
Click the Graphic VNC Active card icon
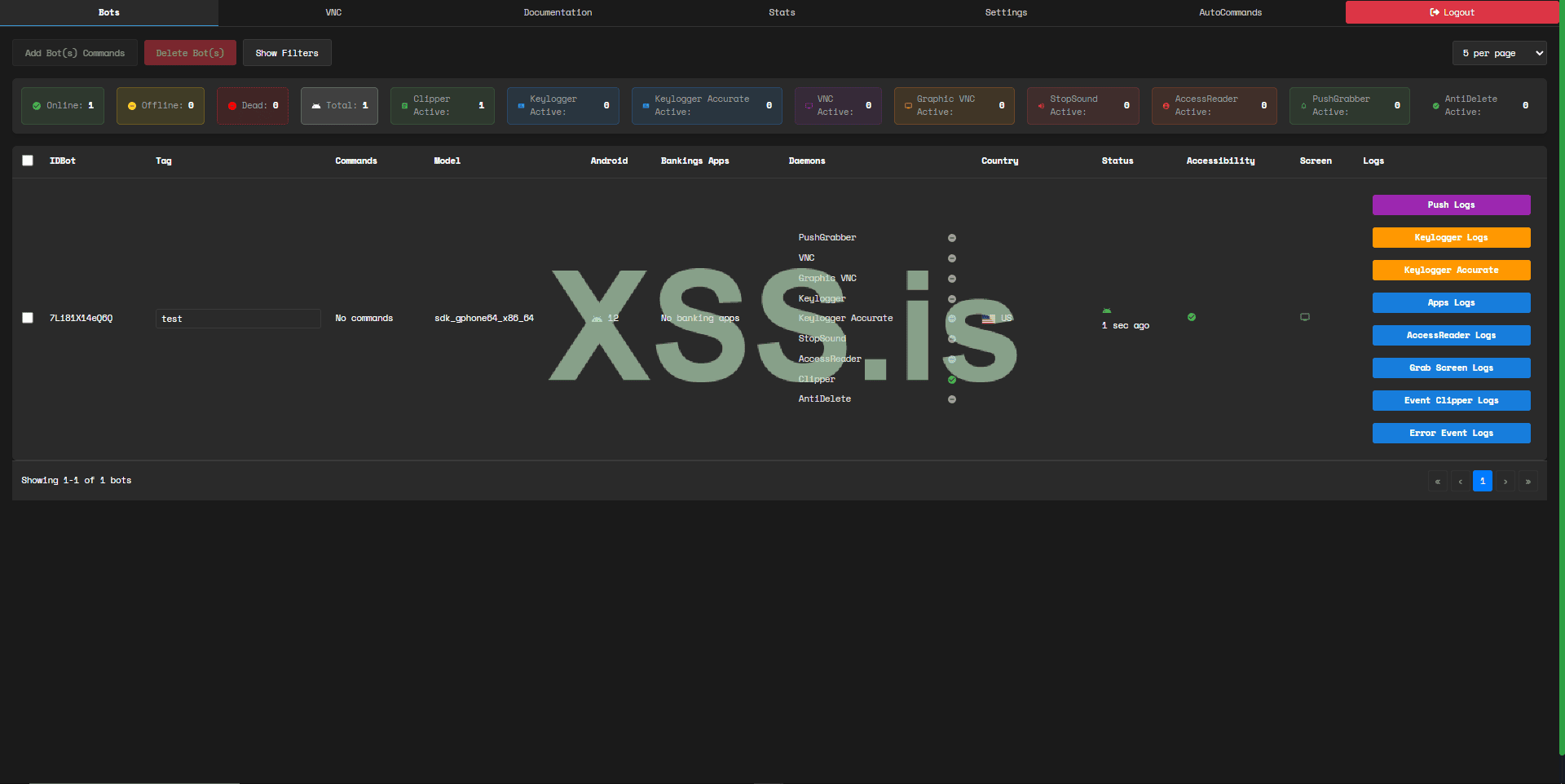click(908, 106)
